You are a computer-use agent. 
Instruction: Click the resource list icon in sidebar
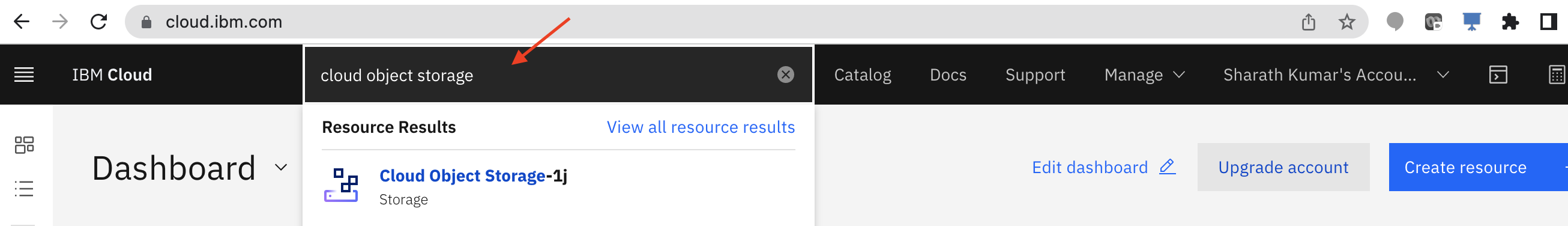25,189
